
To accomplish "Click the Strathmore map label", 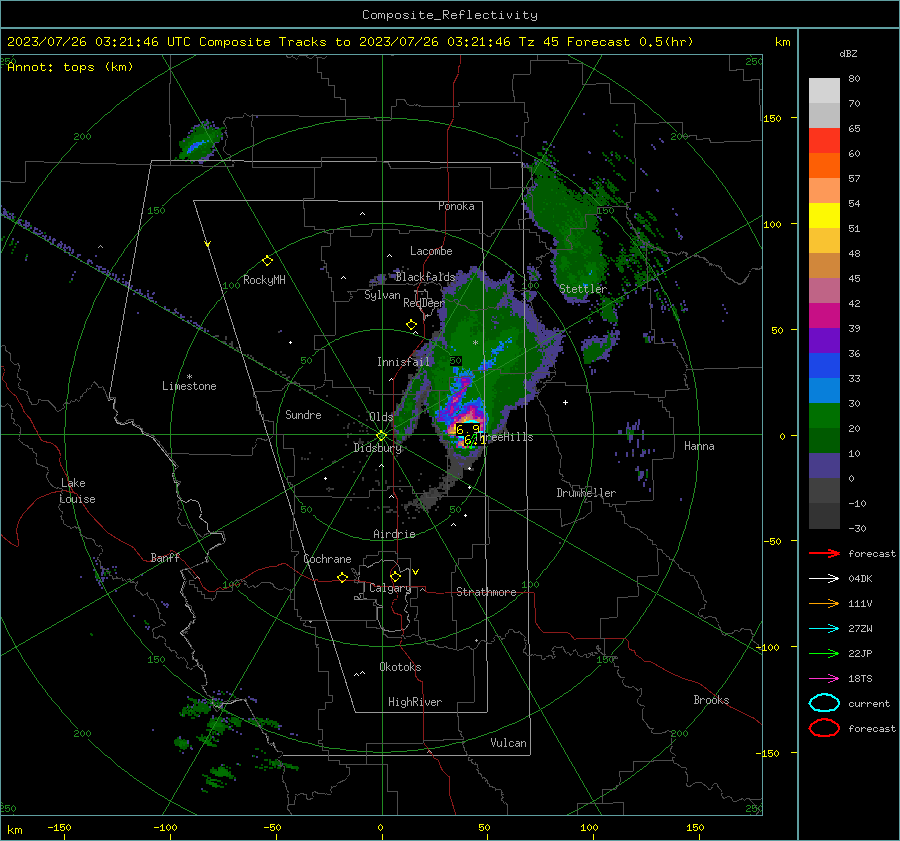I will click(x=486, y=592).
